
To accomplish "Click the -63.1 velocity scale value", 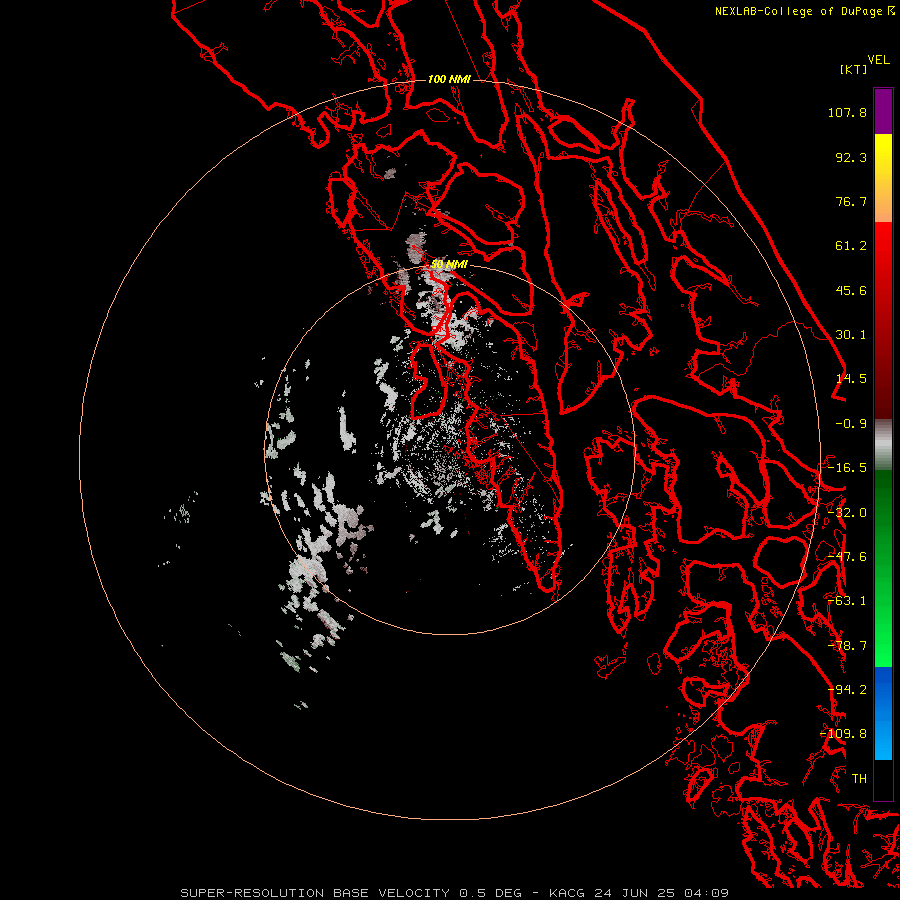I will [x=847, y=601].
